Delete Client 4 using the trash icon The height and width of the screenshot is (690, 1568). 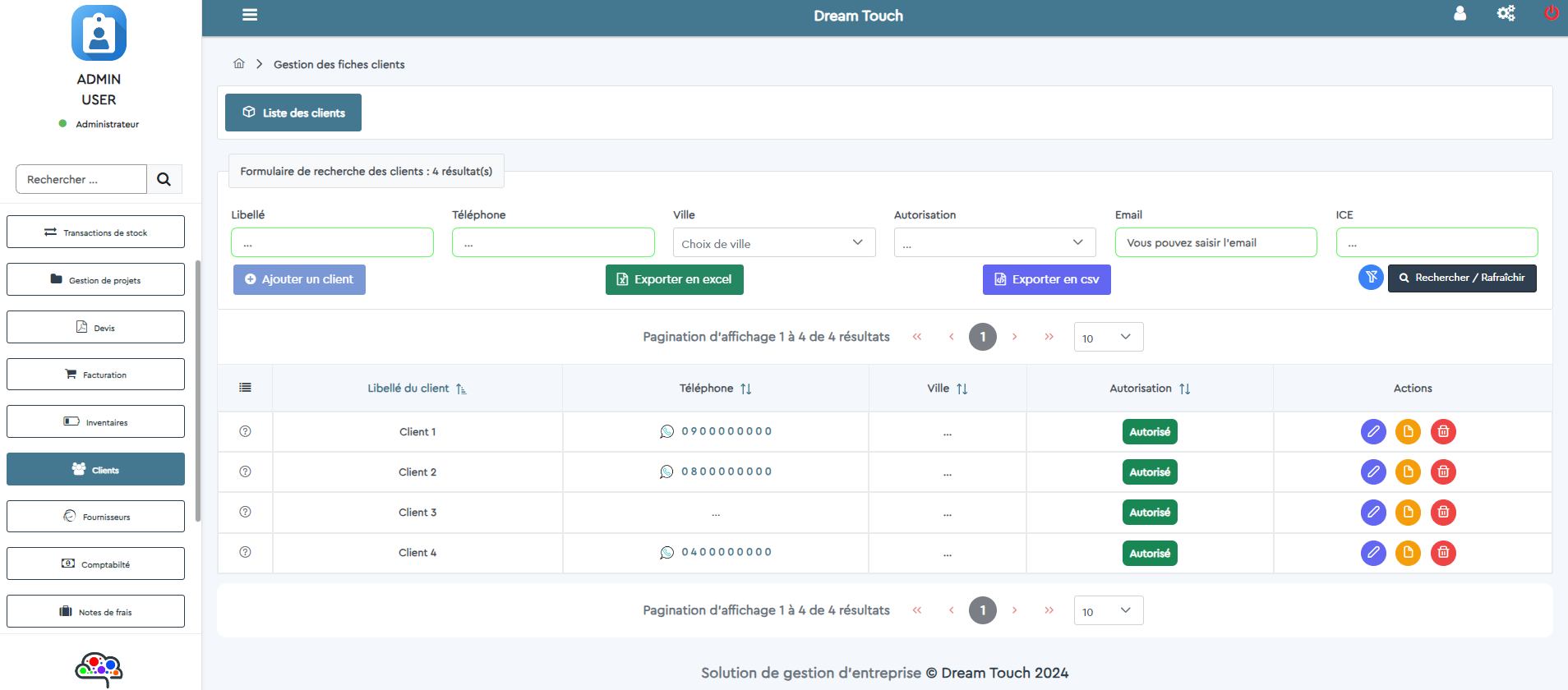[x=1443, y=553]
